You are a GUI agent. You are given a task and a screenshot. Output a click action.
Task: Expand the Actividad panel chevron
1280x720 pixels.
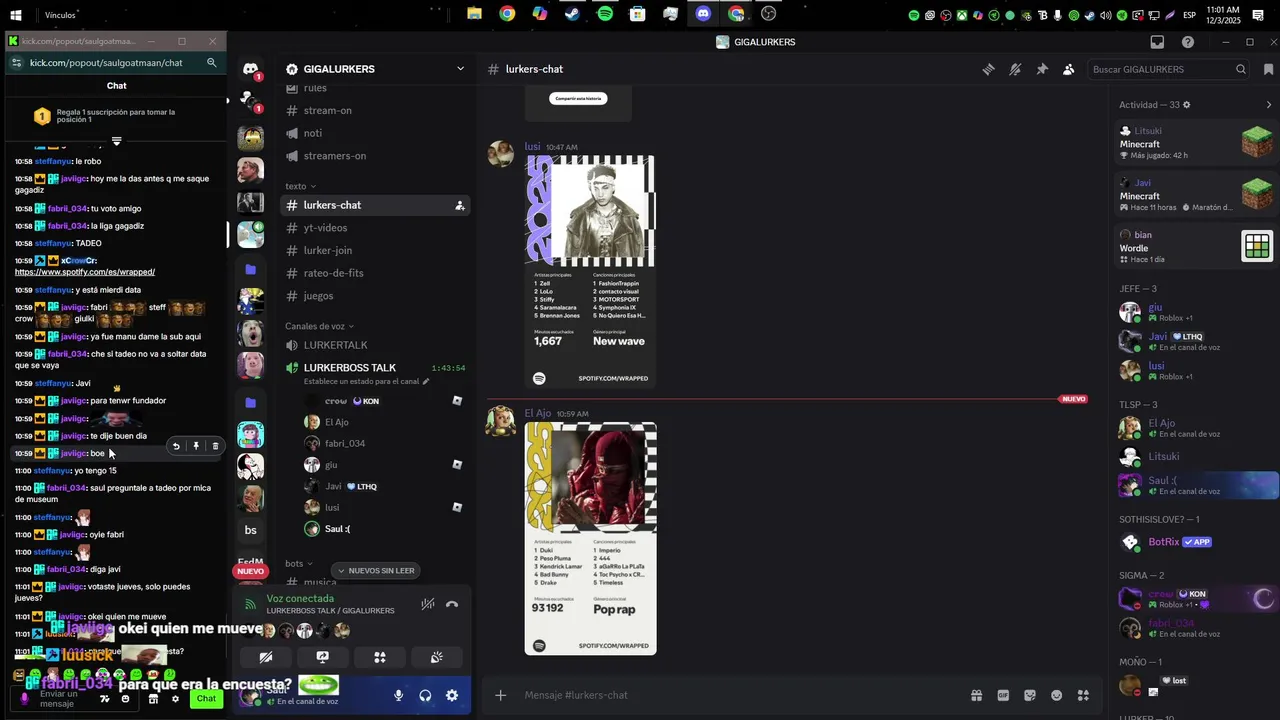[1269, 105]
